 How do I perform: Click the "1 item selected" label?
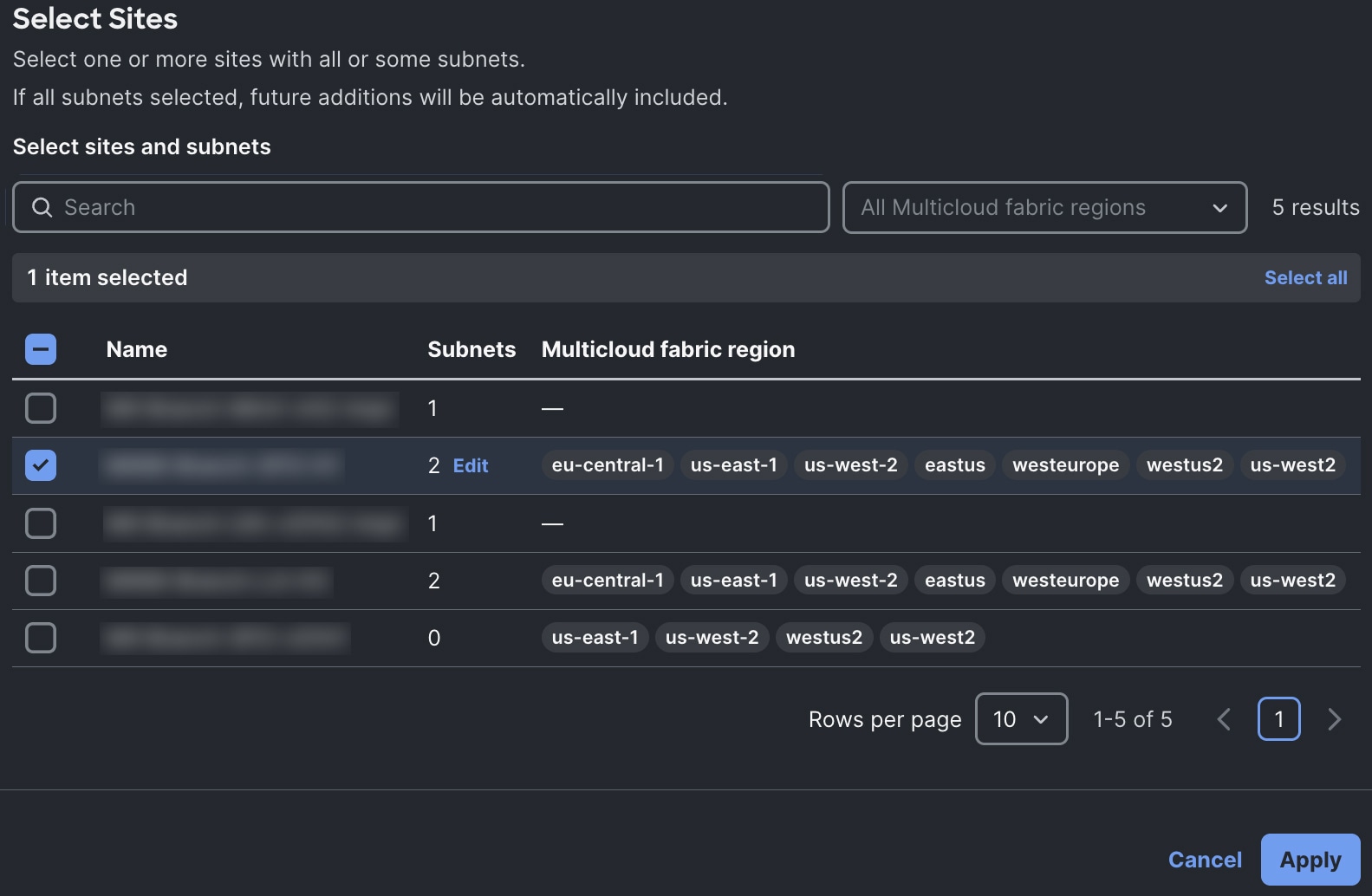[107, 278]
